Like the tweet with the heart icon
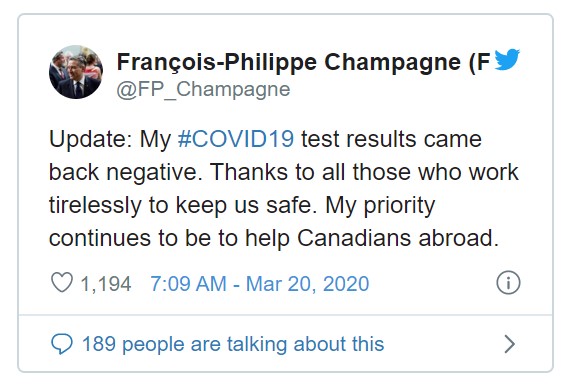This screenshot has height=384, width=571. pyautogui.click(x=62, y=283)
